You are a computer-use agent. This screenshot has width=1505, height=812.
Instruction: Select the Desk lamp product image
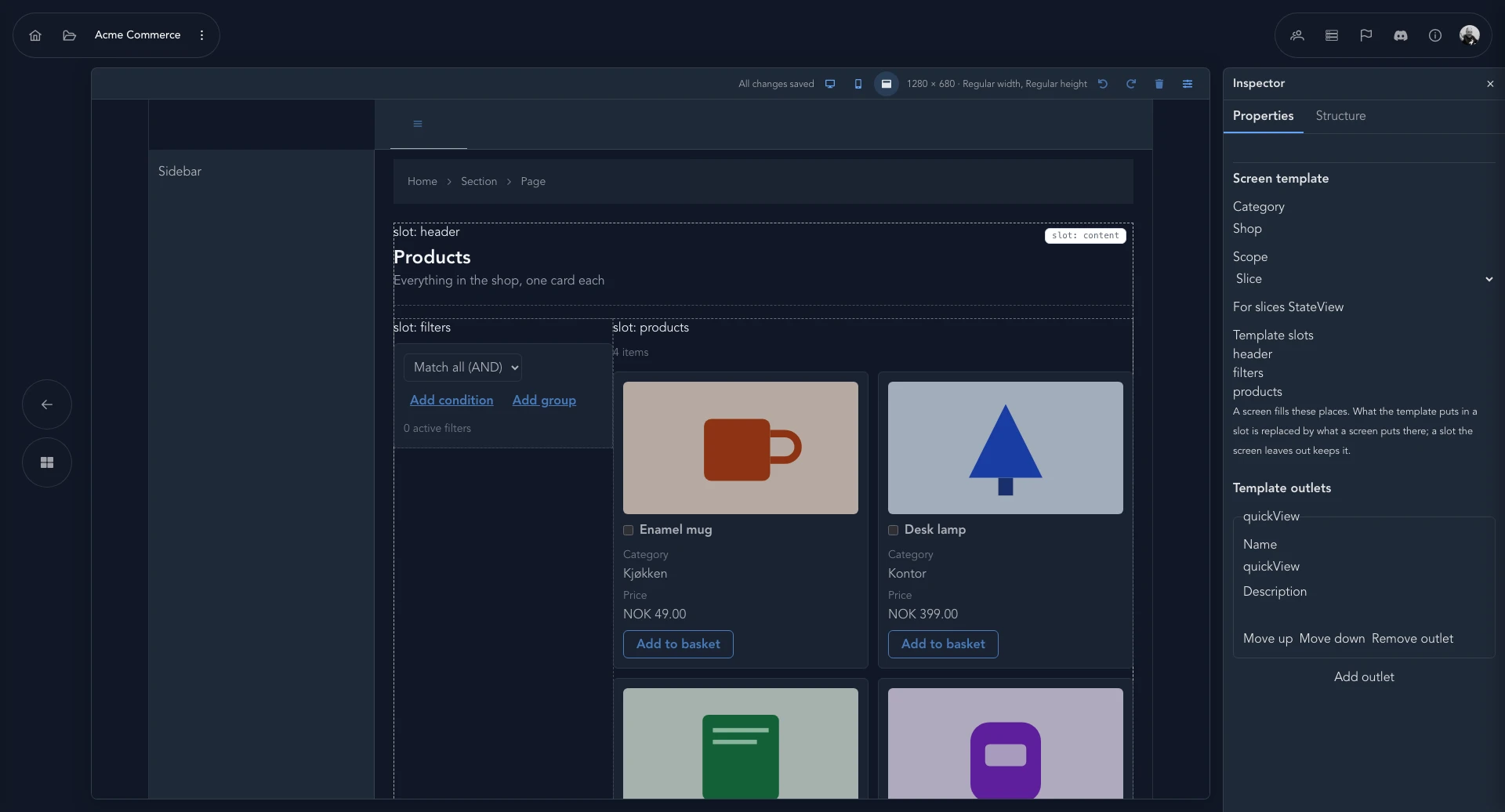1006,448
